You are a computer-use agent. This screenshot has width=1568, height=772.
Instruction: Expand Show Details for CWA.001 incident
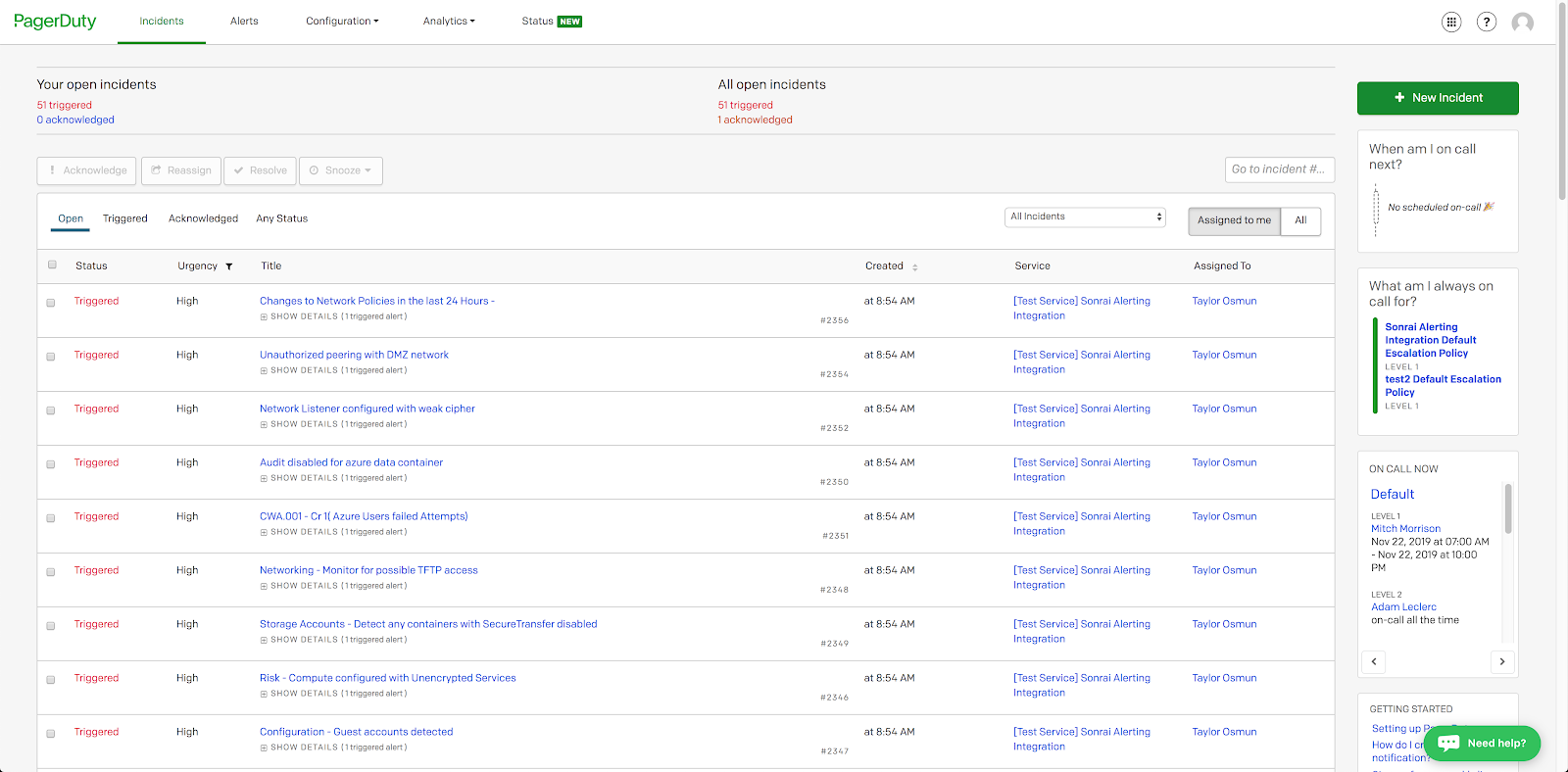point(333,532)
